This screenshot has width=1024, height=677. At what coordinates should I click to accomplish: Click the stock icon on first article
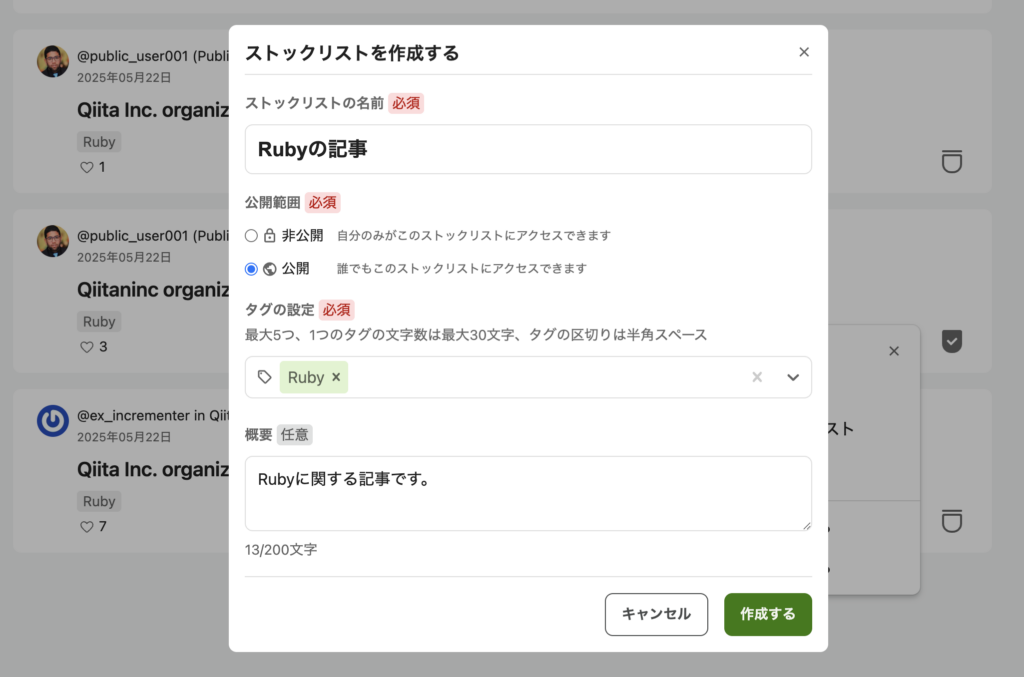click(x=952, y=161)
